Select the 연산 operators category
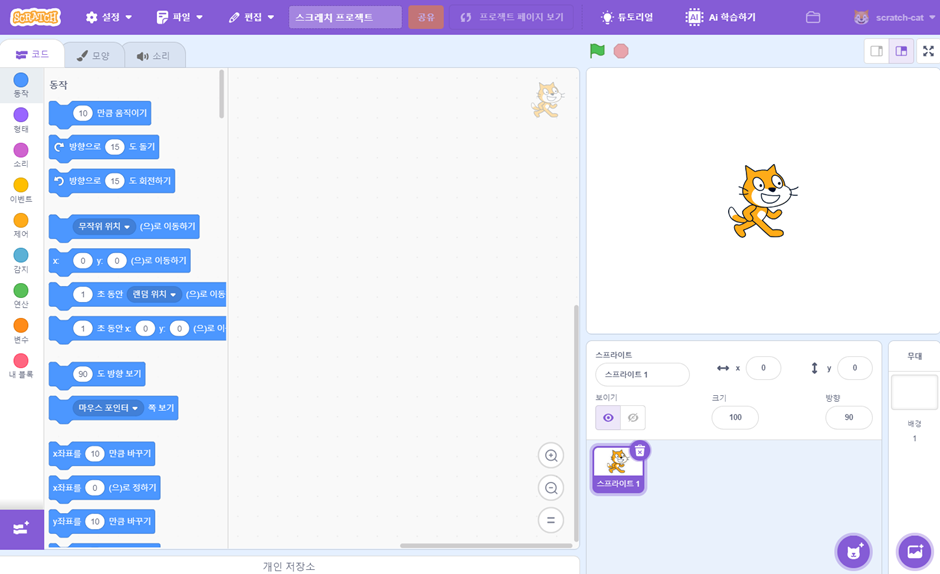Viewport: 940px width, 574px height. tap(21, 296)
